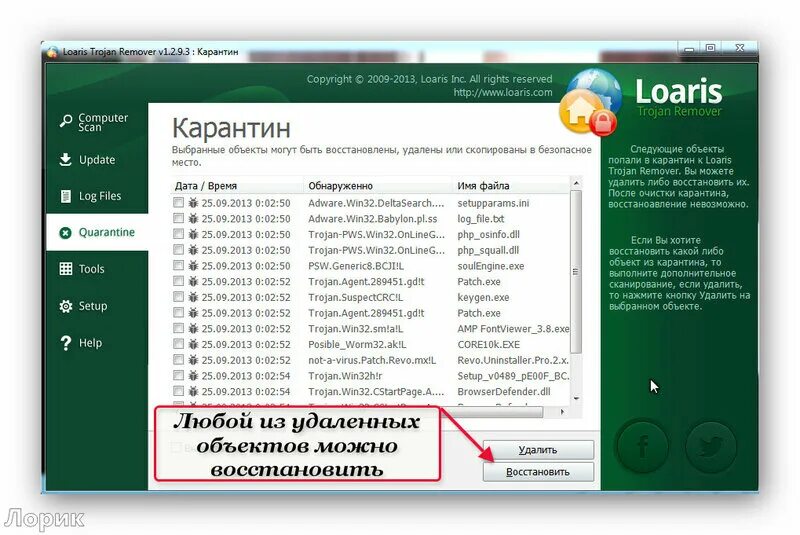Sort by Имя файла column header

(x=511, y=186)
